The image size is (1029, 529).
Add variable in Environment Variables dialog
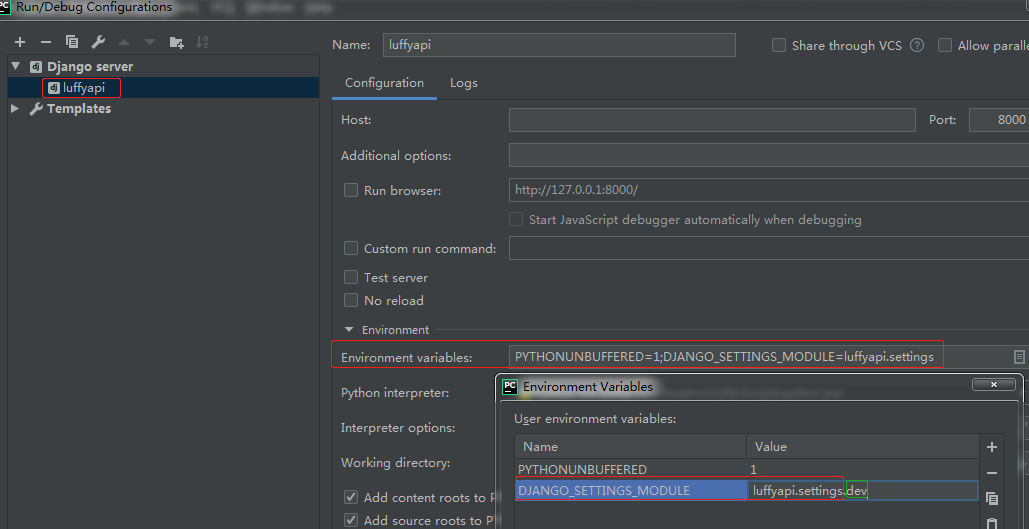pyautogui.click(x=992, y=447)
